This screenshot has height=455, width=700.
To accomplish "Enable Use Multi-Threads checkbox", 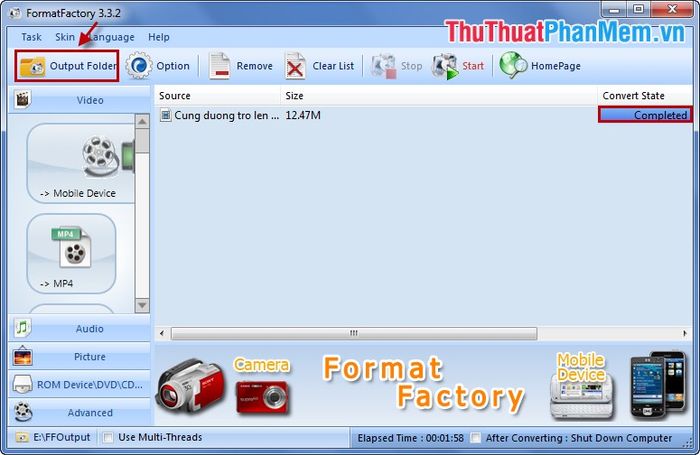I will (x=108, y=438).
